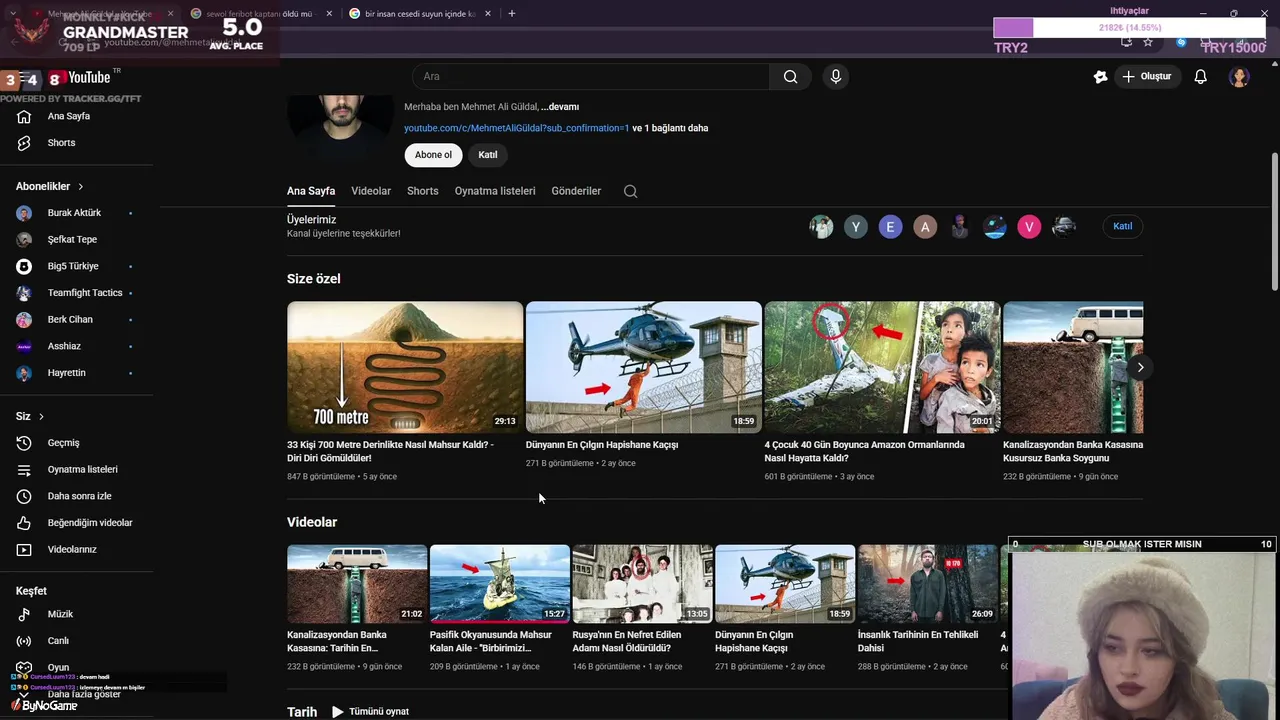Image resolution: width=1280 pixels, height=720 pixels.
Task: Click member avatar with letter Y
Action: pyautogui.click(x=855, y=227)
